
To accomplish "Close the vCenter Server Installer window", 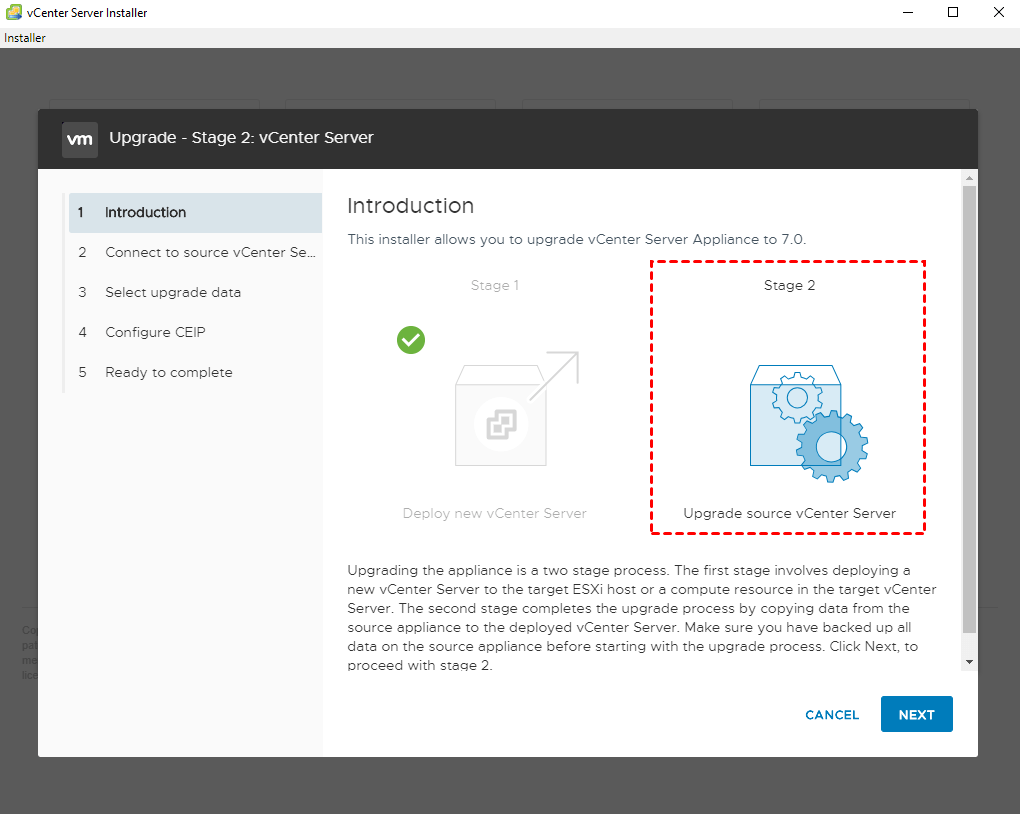I will pos(999,12).
